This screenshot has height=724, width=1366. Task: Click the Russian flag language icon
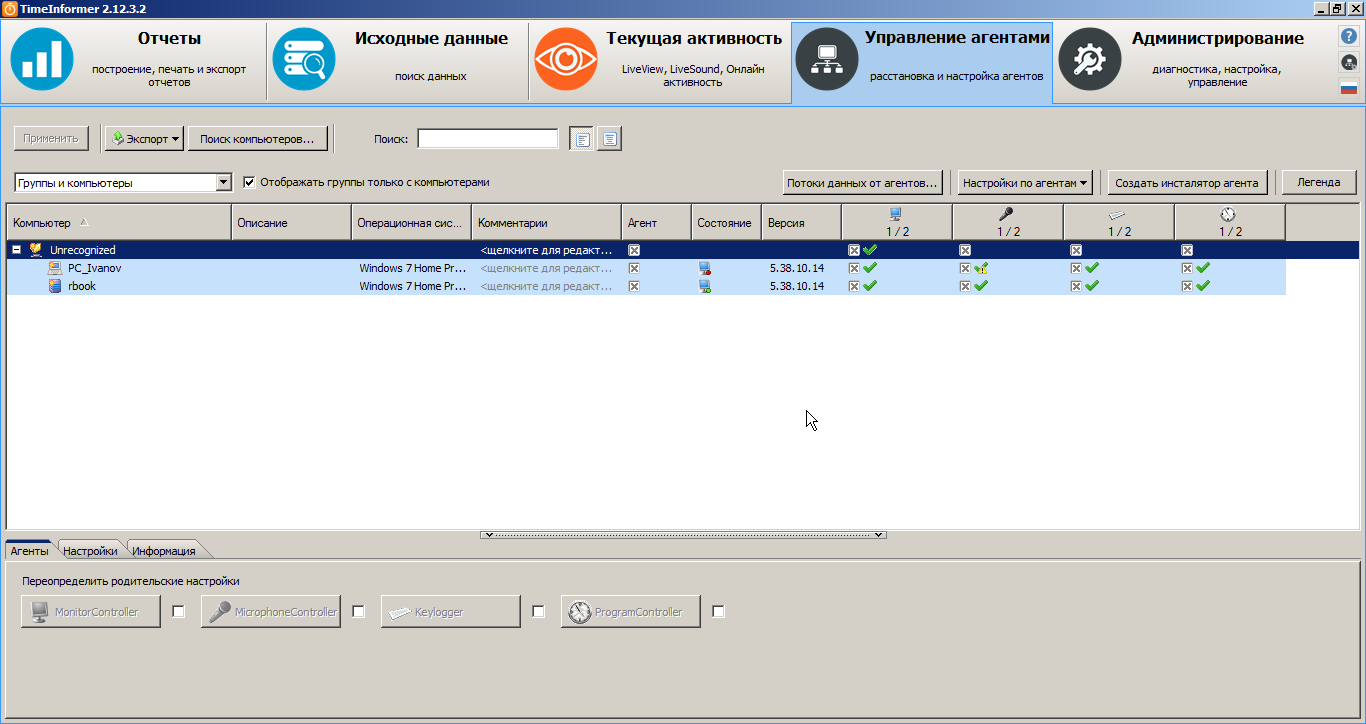coord(1349,88)
